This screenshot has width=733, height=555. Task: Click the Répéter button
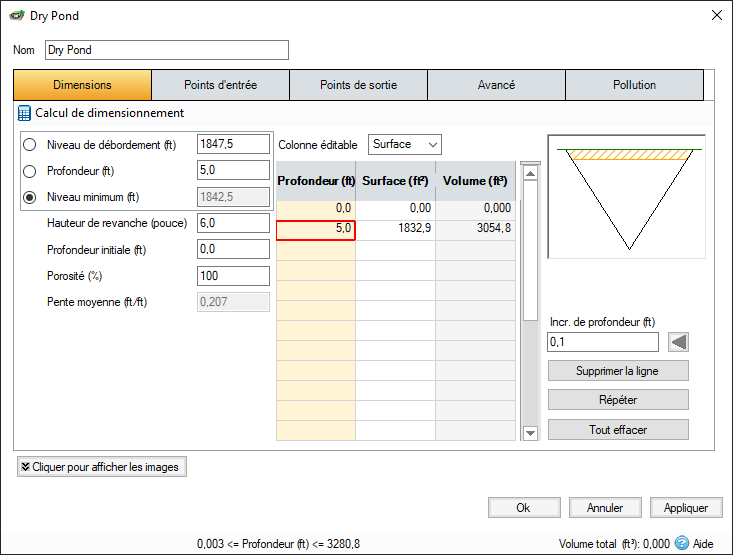point(618,400)
